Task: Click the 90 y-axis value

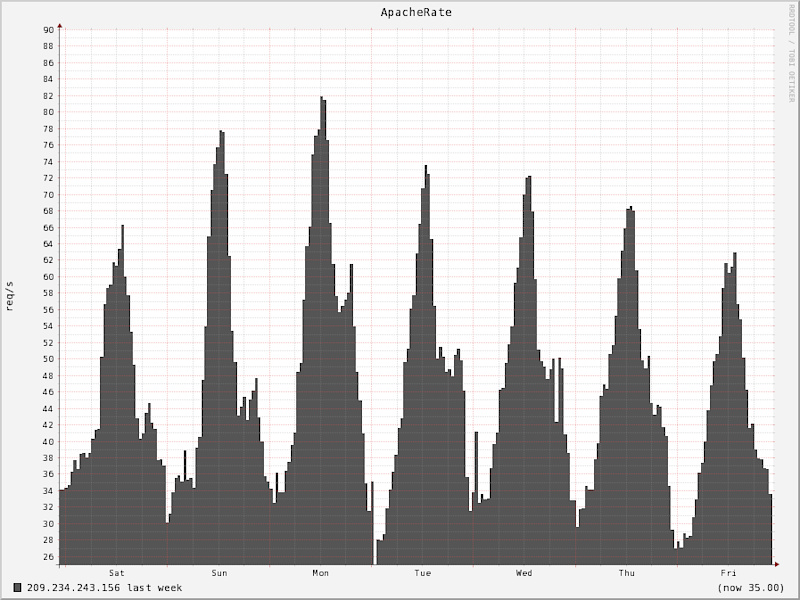Action: tap(48, 30)
